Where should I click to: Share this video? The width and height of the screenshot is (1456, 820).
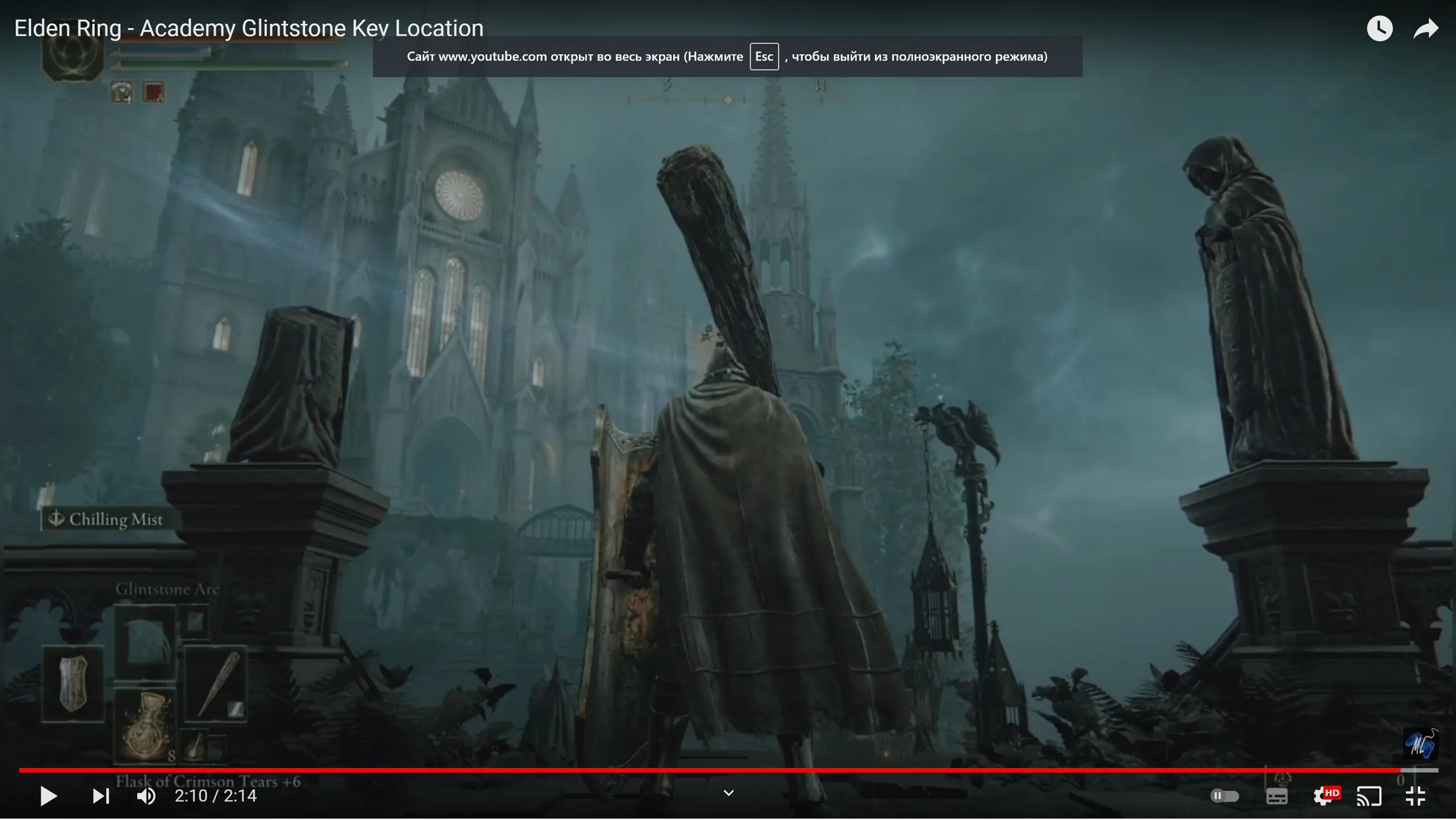[x=1425, y=28]
